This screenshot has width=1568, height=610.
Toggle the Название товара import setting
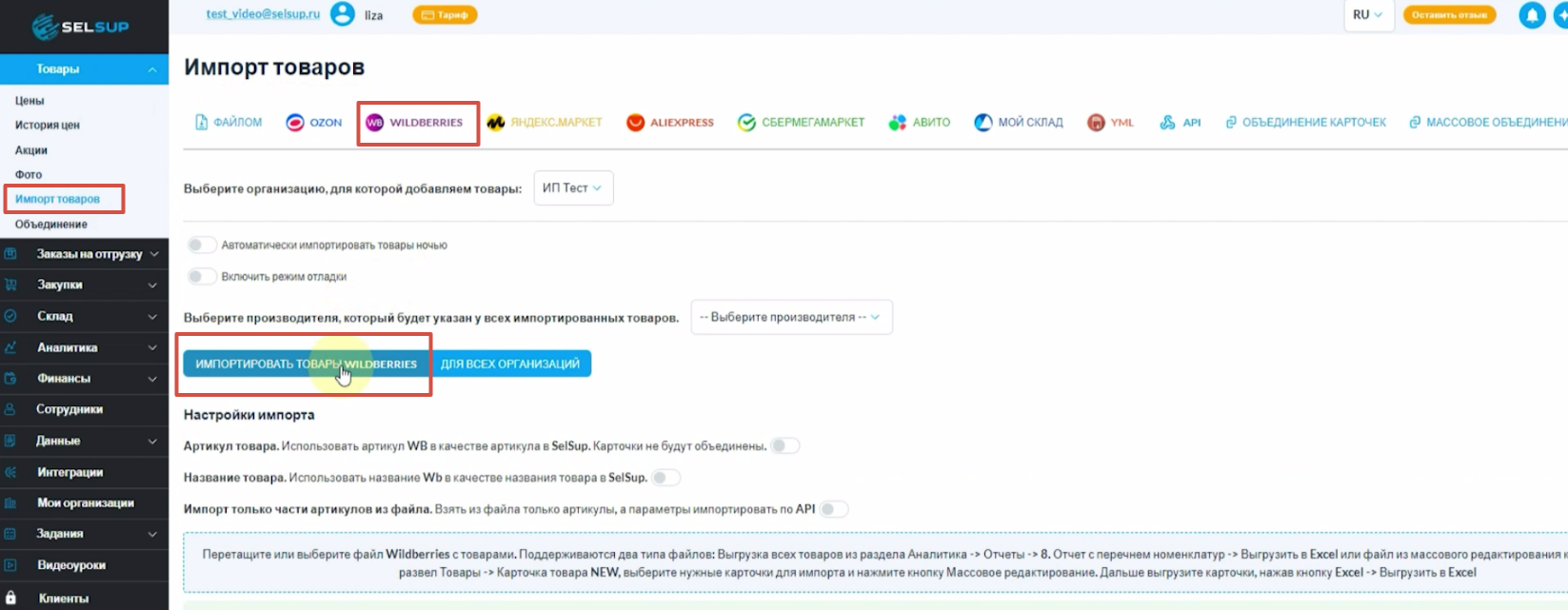pos(666,478)
